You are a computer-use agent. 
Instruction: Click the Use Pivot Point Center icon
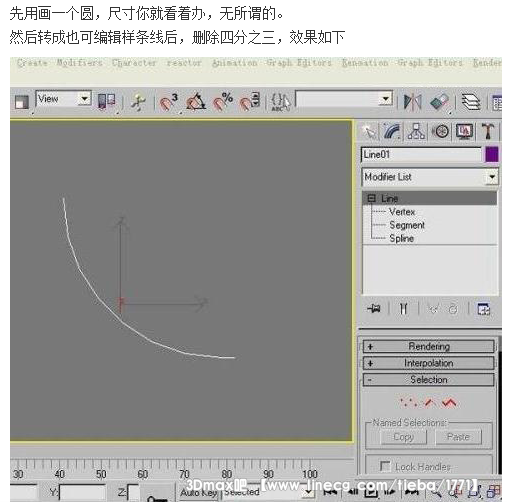(106, 101)
